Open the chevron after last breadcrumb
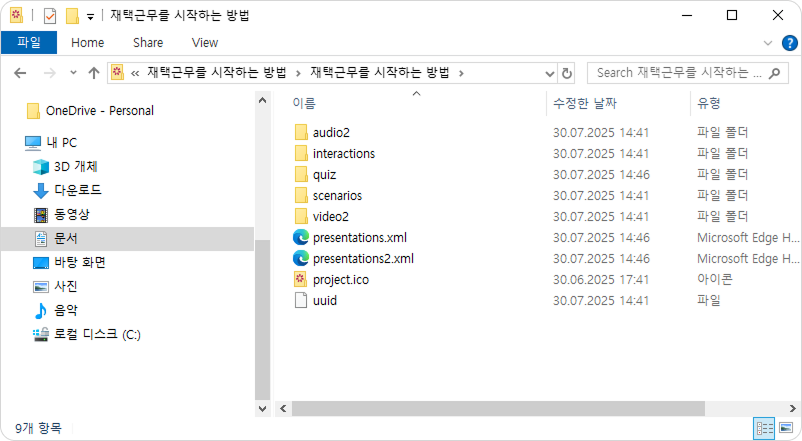Image resolution: width=802 pixels, height=441 pixels. (461, 73)
